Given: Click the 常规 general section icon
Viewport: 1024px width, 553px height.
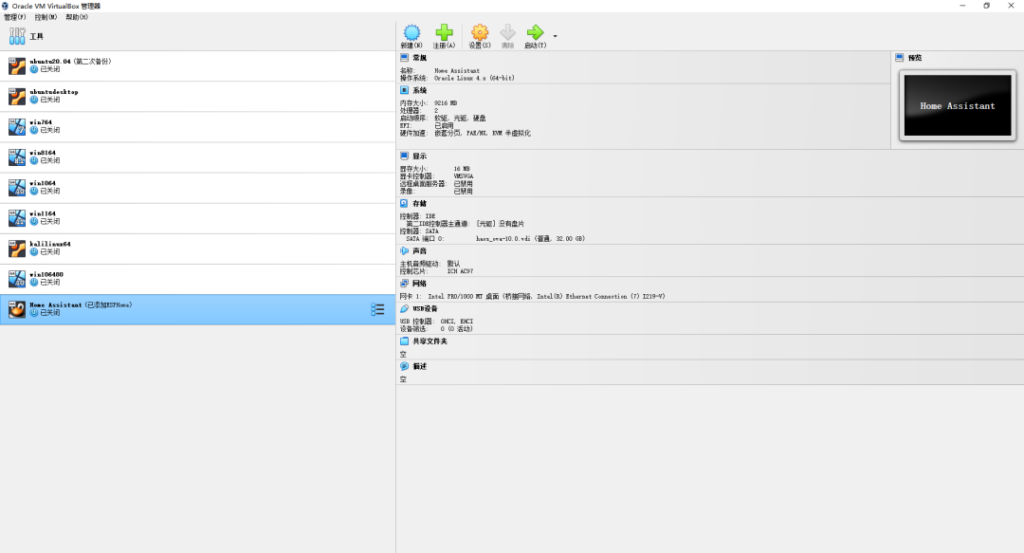Looking at the screenshot, I should pos(404,57).
